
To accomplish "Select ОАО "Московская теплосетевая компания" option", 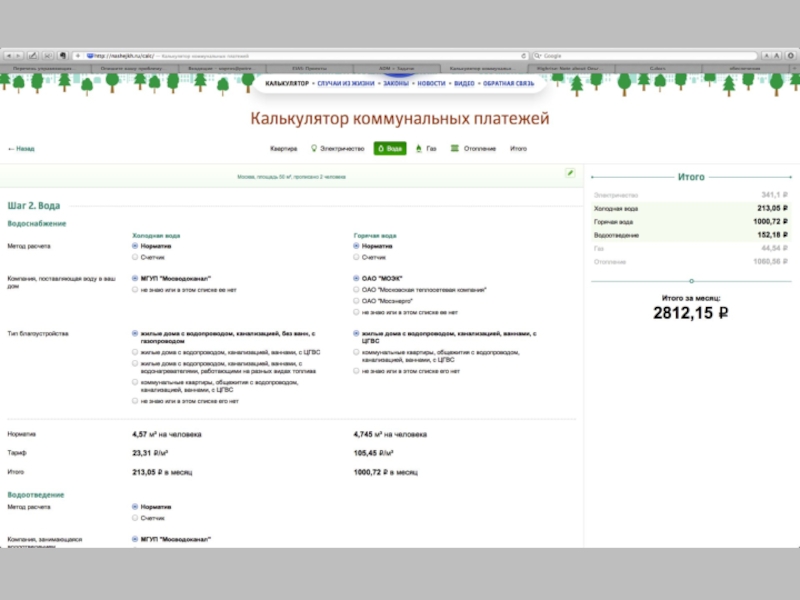I will [x=357, y=289].
